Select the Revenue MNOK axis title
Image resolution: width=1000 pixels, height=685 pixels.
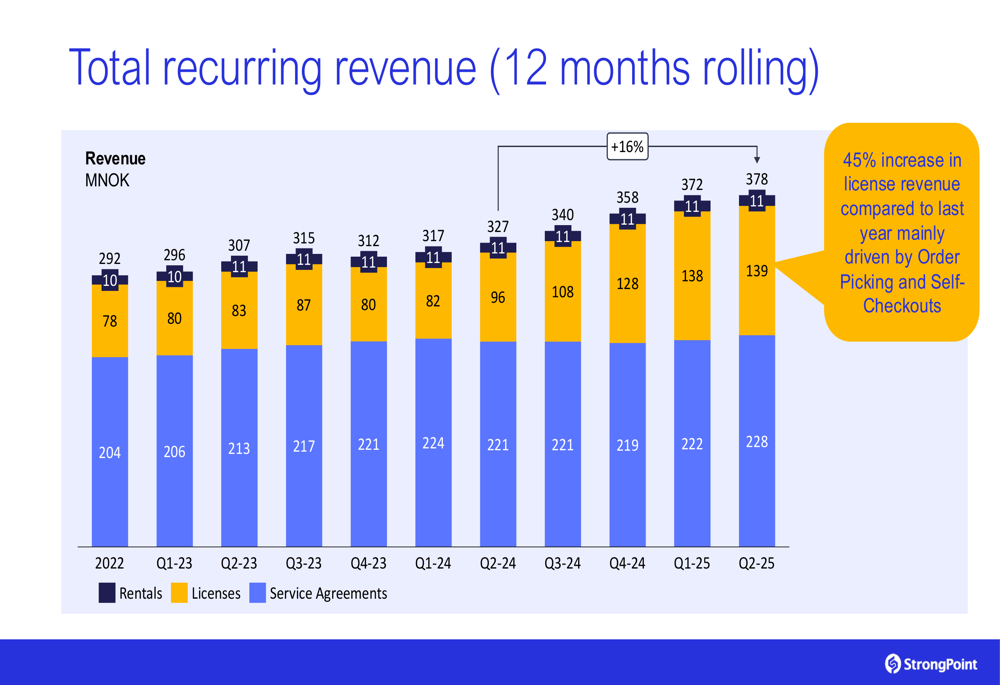pyautogui.click(x=115, y=169)
